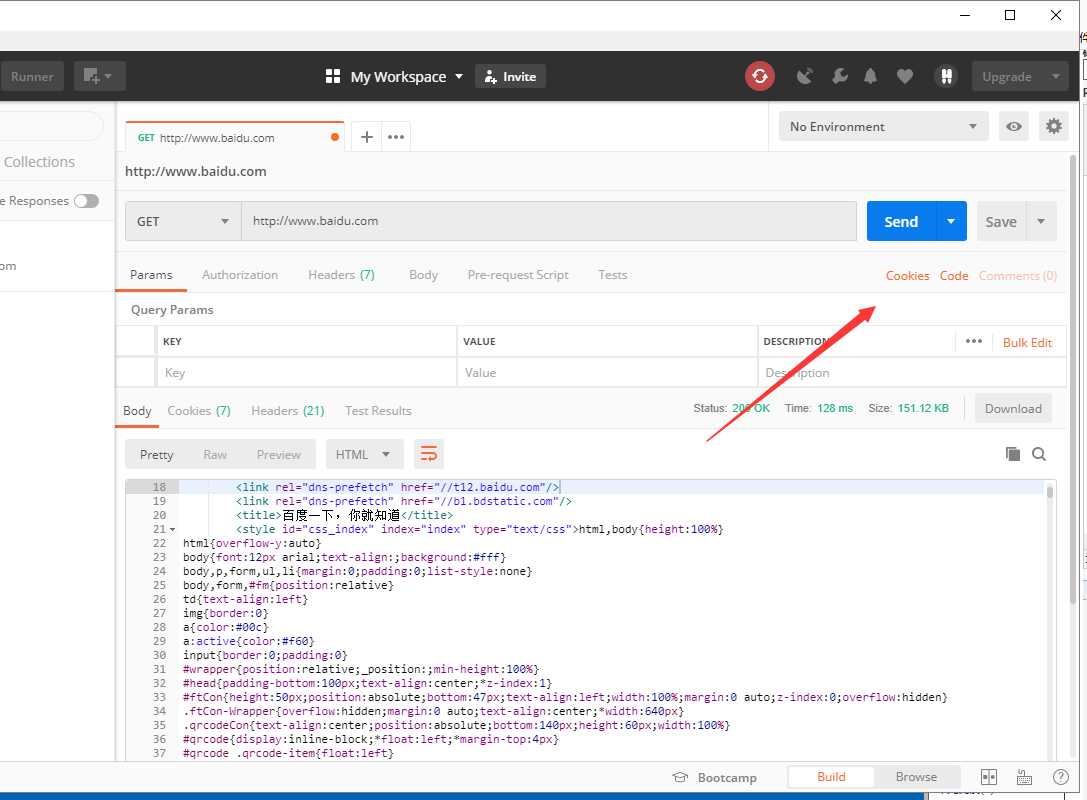Image resolution: width=1087 pixels, height=800 pixels.
Task: Open query params column options ellipsis
Action: [x=974, y=342]
